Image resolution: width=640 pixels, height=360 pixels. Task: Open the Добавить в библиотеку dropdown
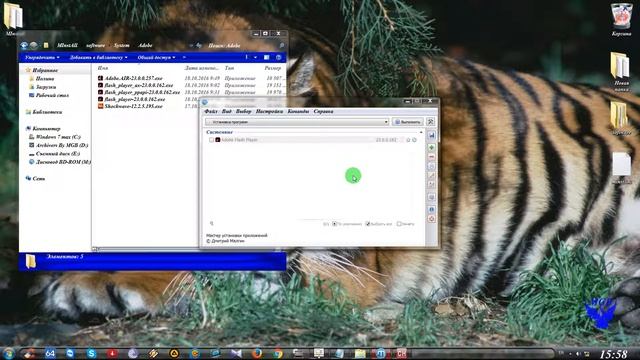pyautogui.click(x=98, y=58)
